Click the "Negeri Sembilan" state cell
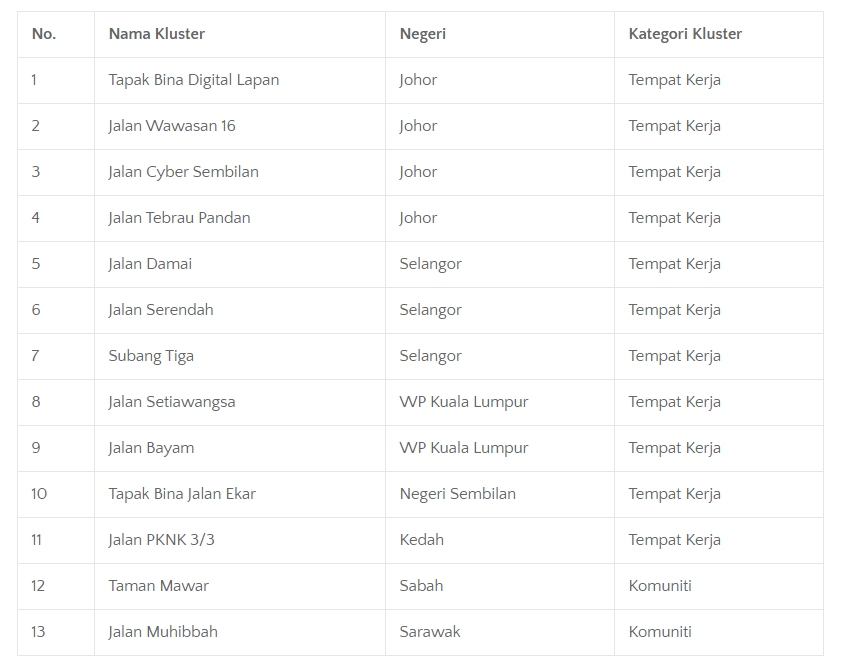 tap(458, 494)
